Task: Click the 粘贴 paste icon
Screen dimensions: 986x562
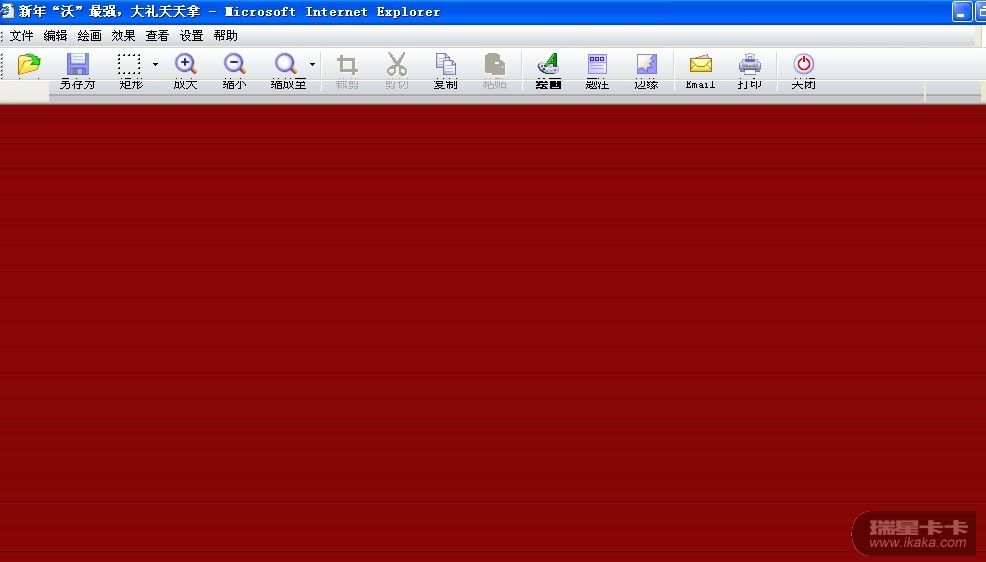Action: tap(495, 64)
